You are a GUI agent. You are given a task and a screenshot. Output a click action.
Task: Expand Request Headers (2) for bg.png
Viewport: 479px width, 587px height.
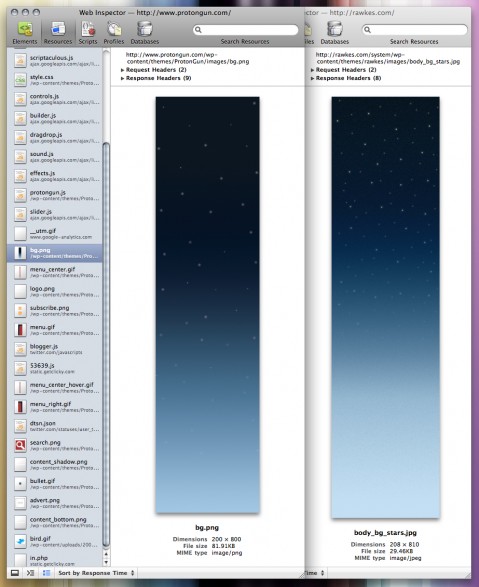[153, 70]
